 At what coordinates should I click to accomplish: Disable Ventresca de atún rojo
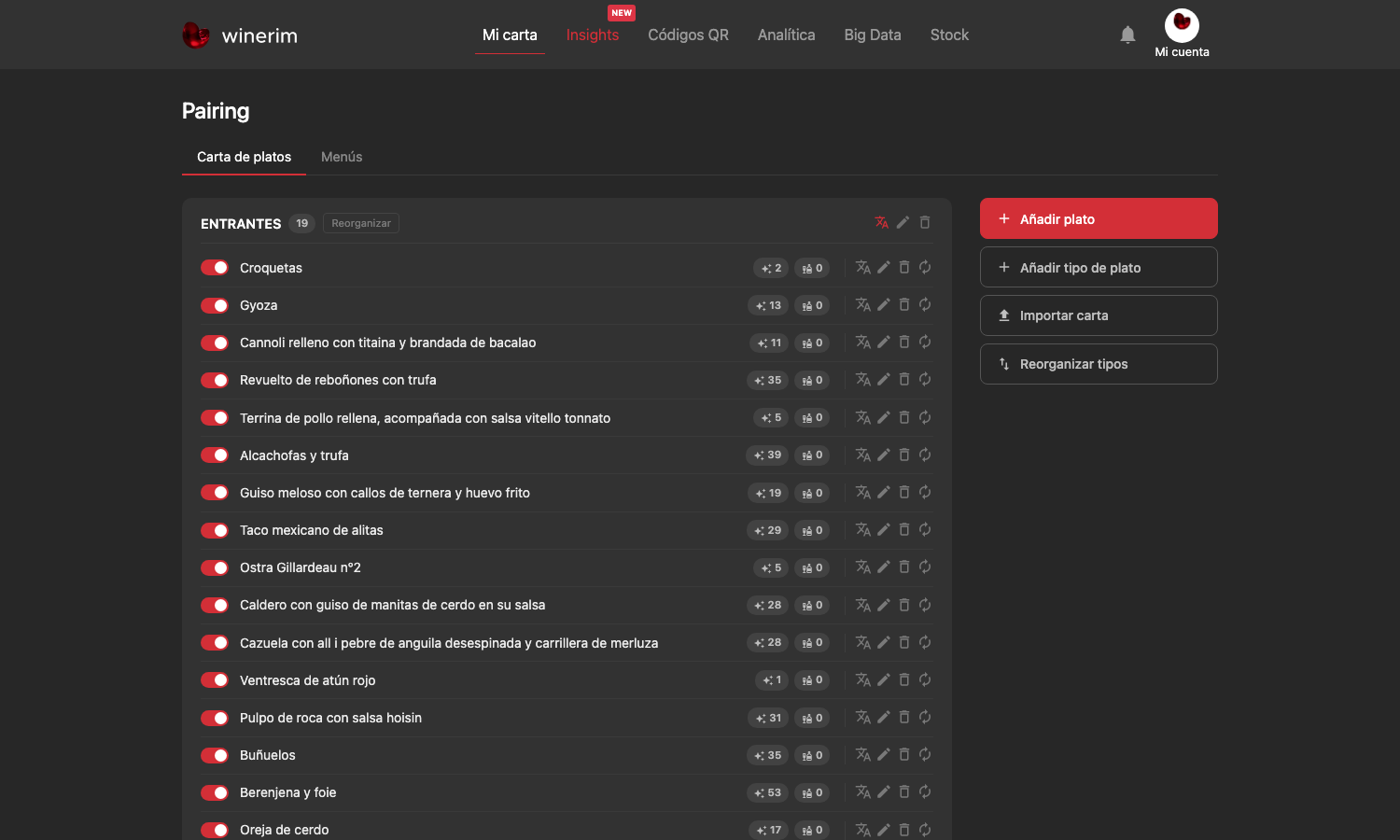[215, 680]
